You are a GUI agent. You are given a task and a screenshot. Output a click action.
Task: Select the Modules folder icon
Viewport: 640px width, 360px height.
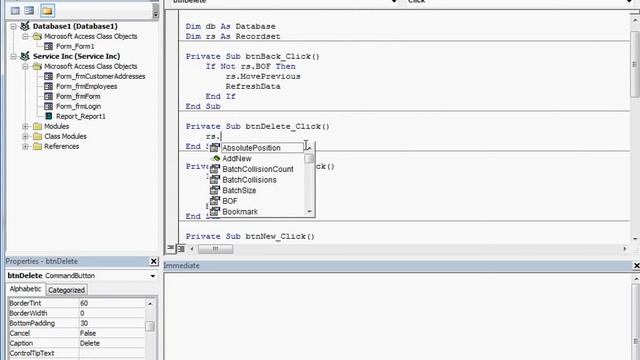click(38, 126)
